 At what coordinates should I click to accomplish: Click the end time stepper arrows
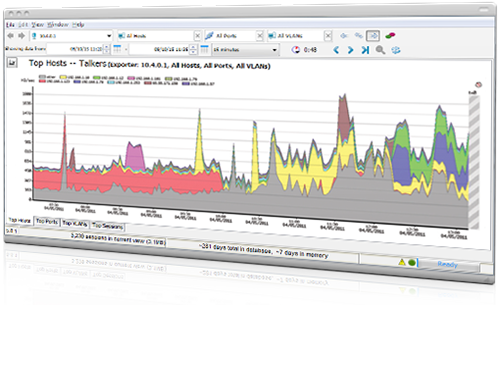coord(193,49)
